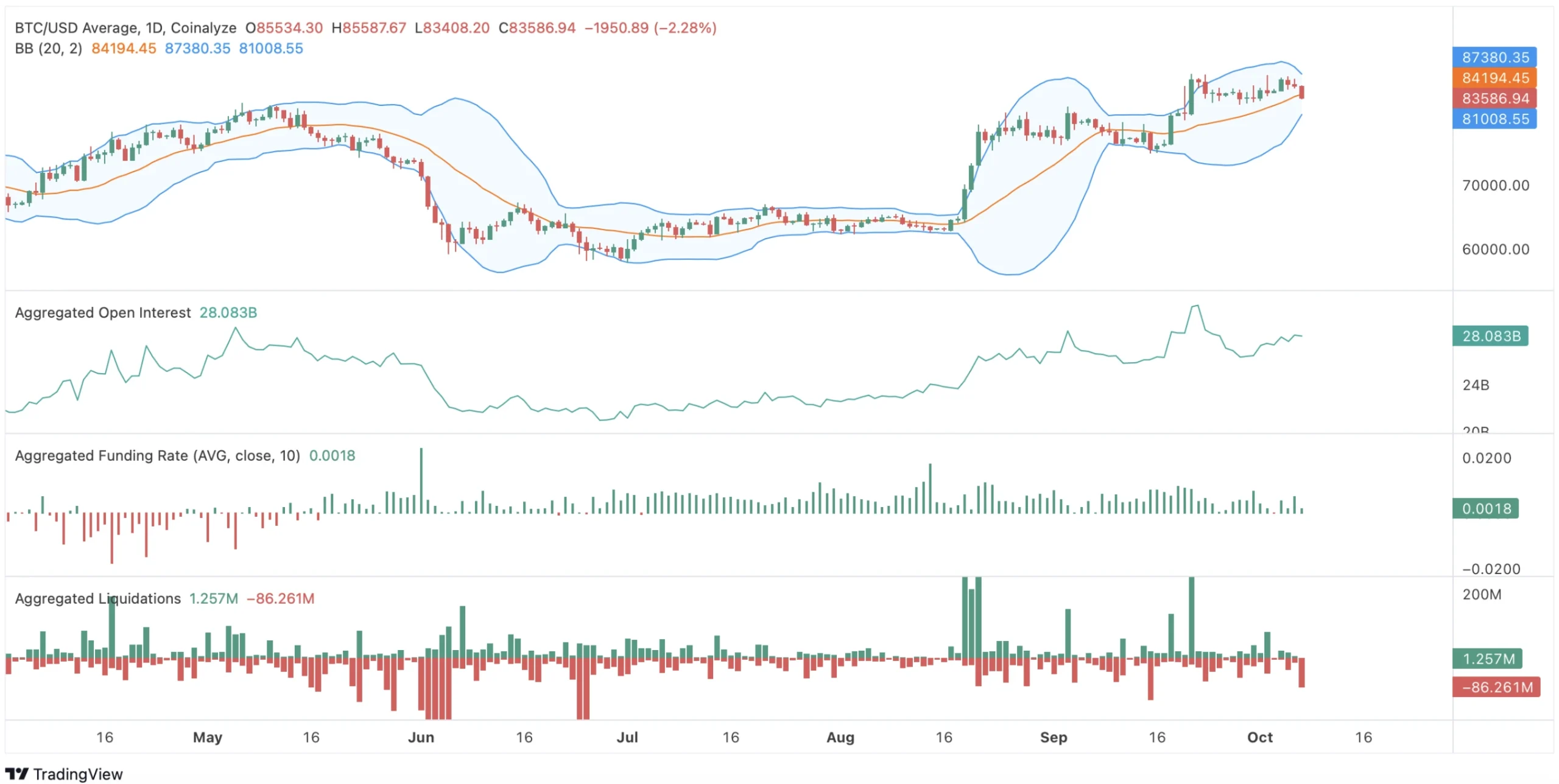Image resolution: width=1559 pixels, height=784 pixels.
Task: Click the Sep label on time axis
Action: [1054, 737]
